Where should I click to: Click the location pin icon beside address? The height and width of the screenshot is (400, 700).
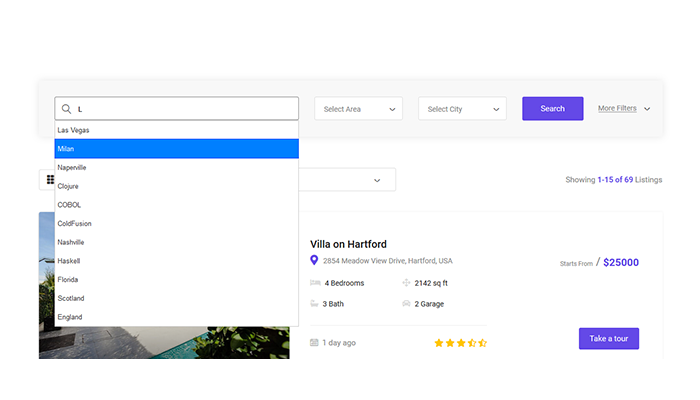[314, 260]
